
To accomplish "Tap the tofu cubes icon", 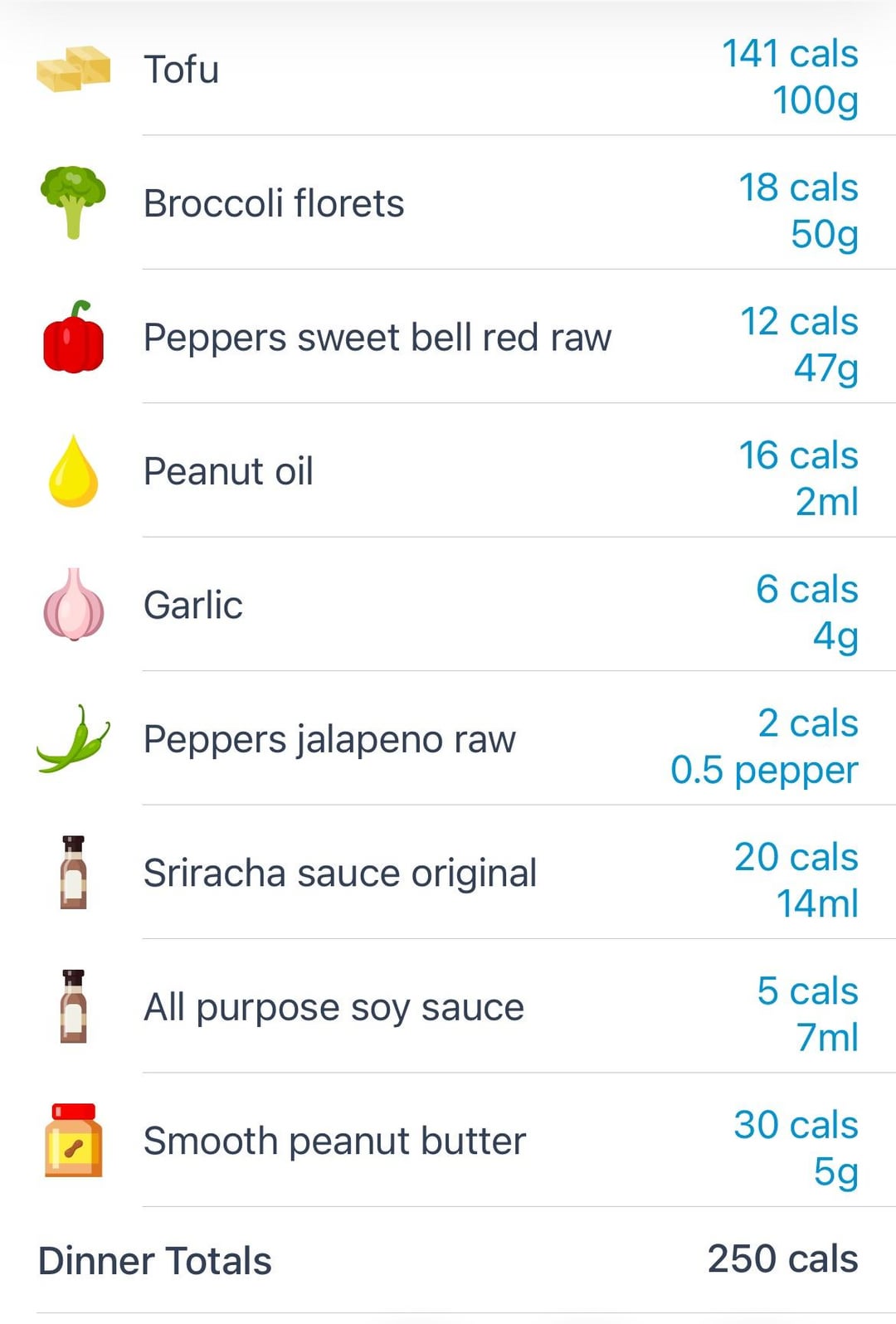I will pos(74,69).
